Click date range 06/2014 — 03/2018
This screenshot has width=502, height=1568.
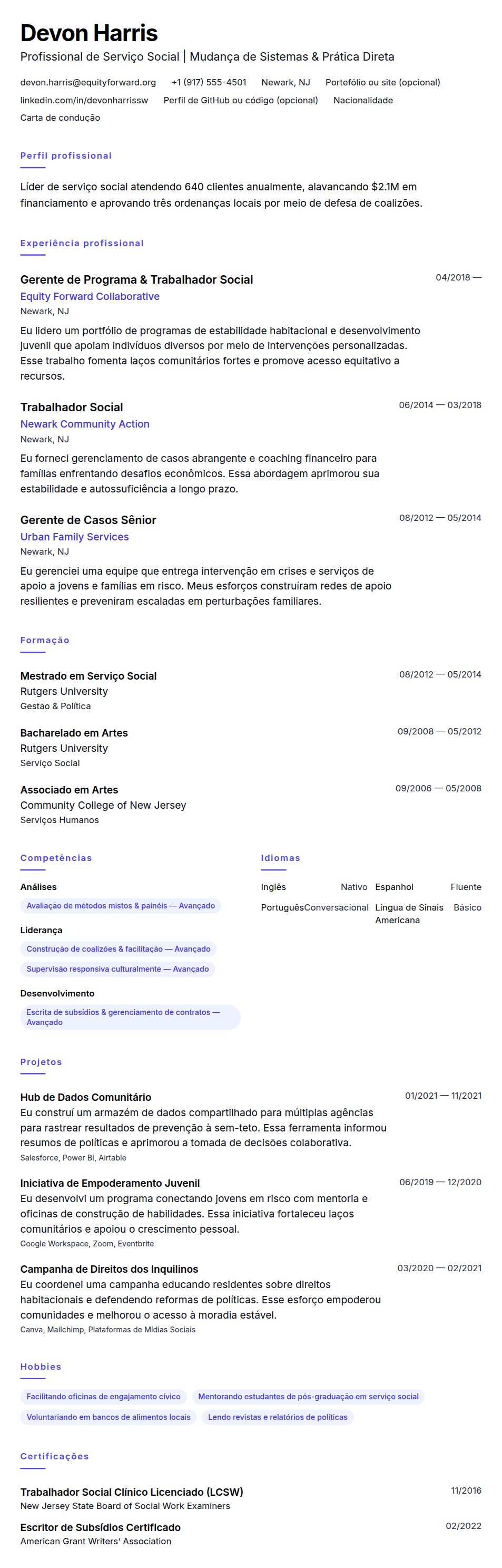[440, 405]
